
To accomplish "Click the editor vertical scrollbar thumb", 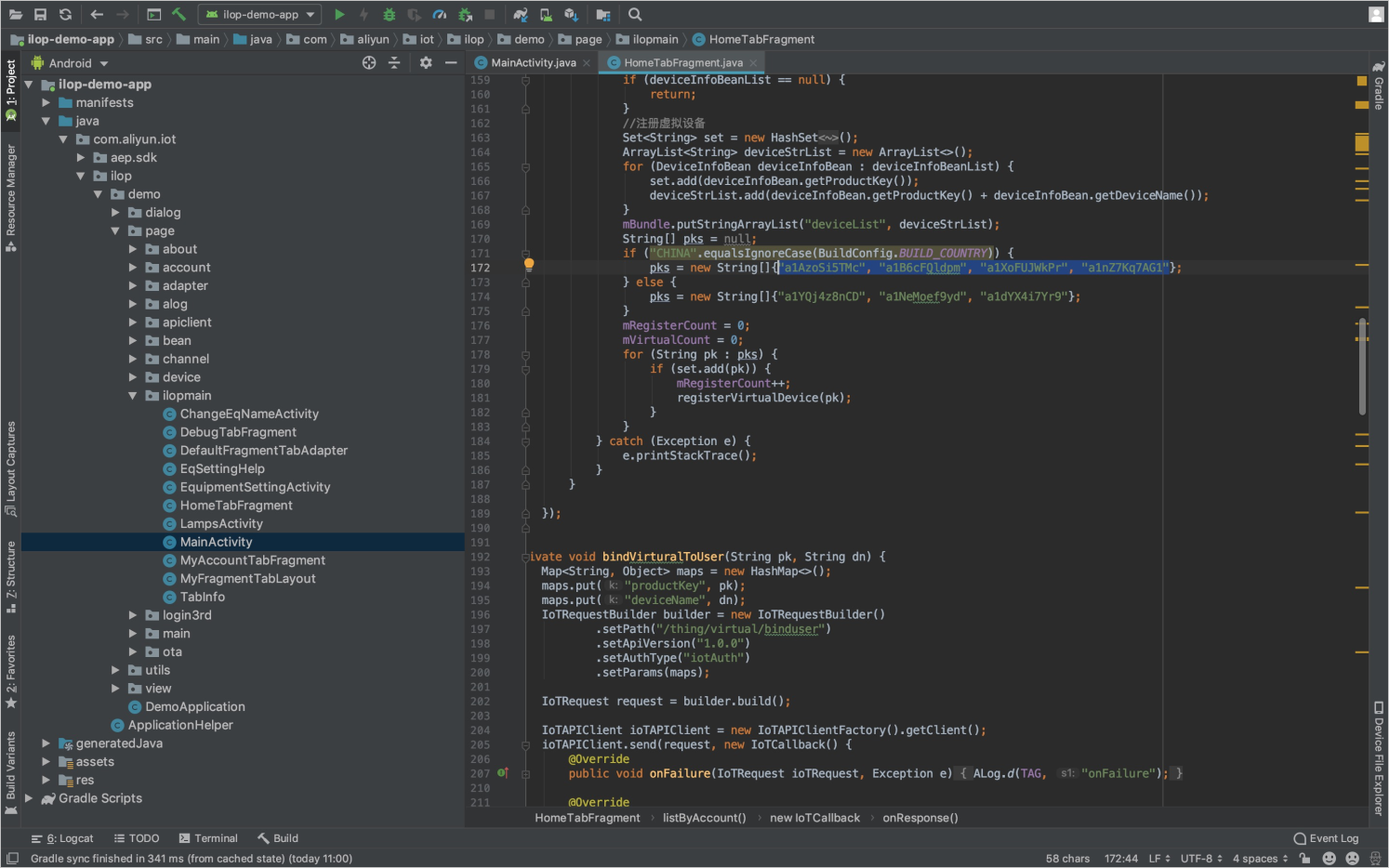I will pos(1362,367).
